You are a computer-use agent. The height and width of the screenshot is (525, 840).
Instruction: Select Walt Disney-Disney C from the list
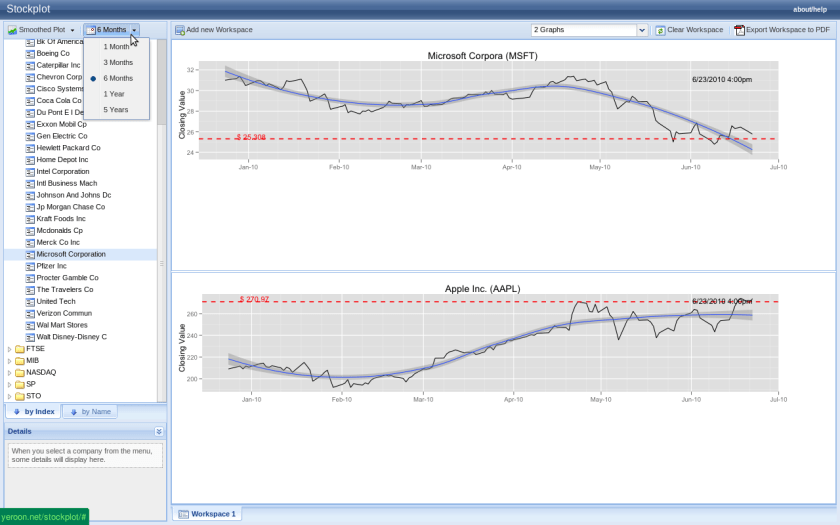click(x=71, y=337)
